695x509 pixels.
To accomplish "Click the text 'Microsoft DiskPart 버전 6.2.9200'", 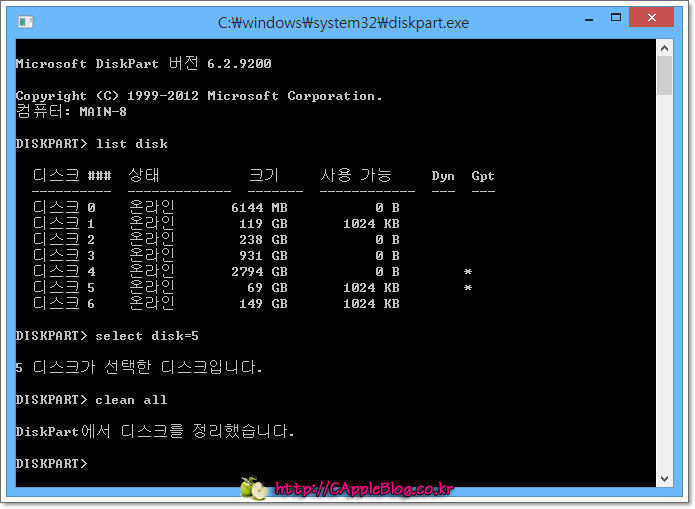I will 143,63.
